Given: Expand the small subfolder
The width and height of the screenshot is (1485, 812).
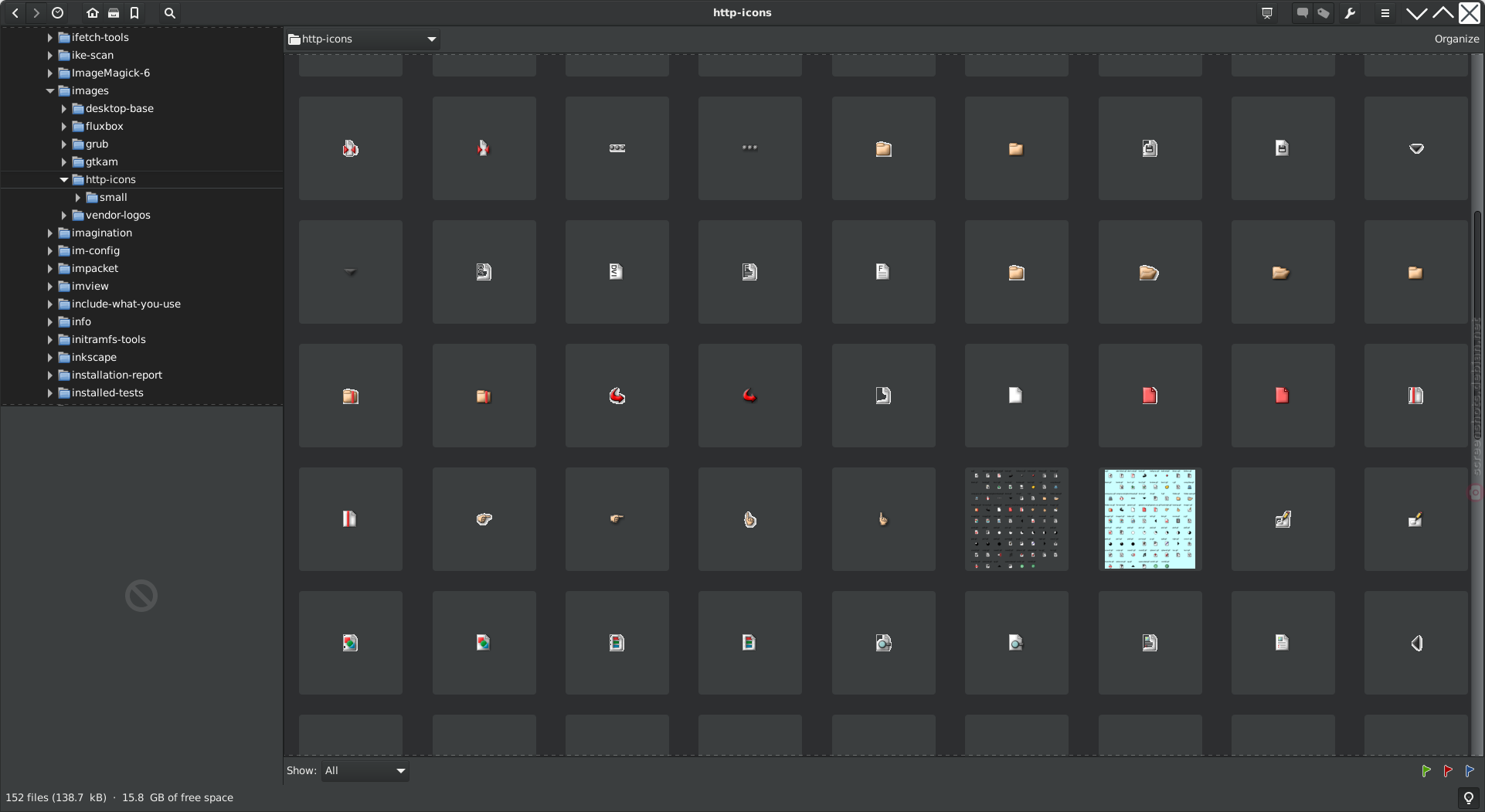Looking at the screenshot, I should 78,197.
